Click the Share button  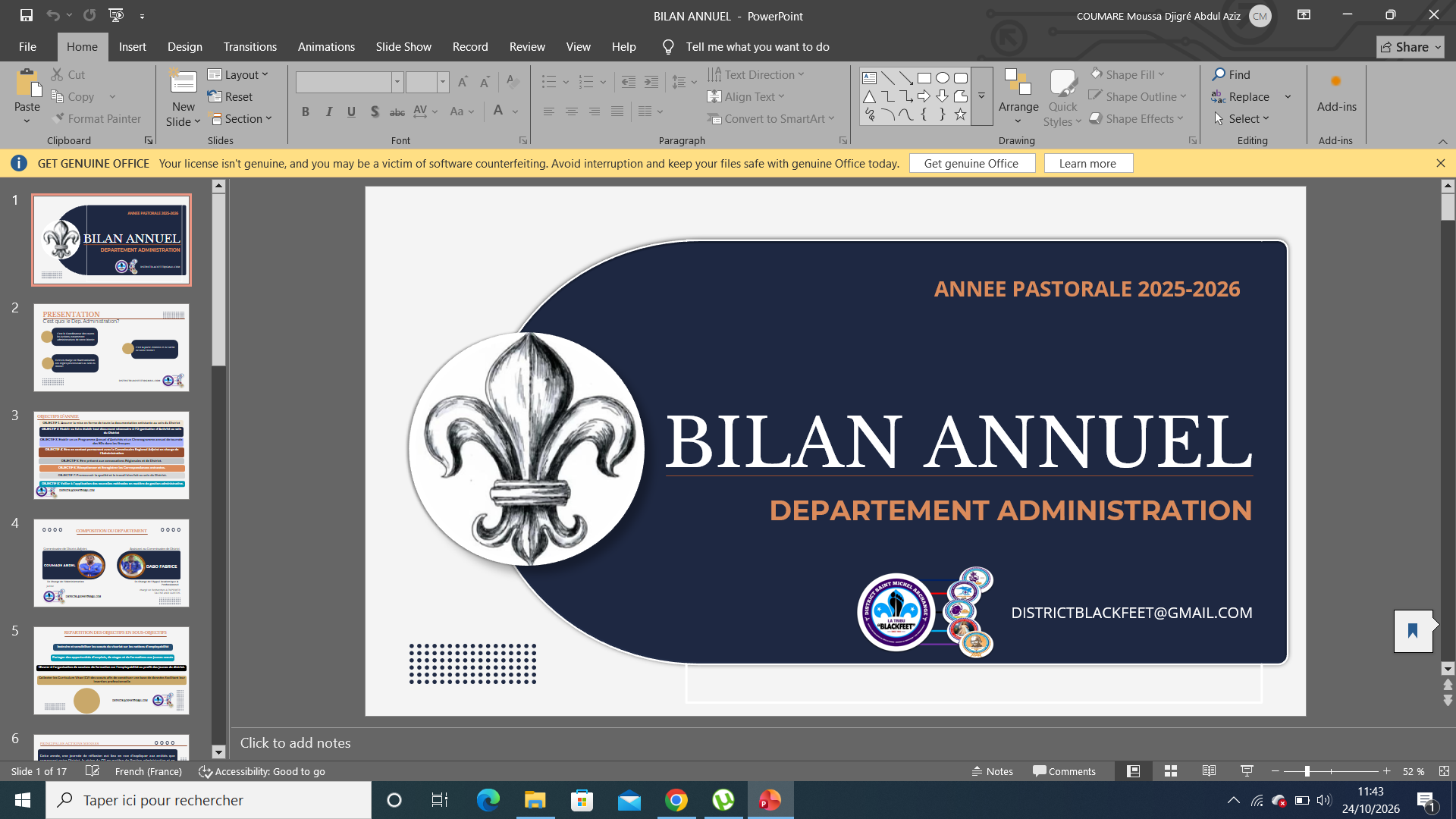[1410, 47]
